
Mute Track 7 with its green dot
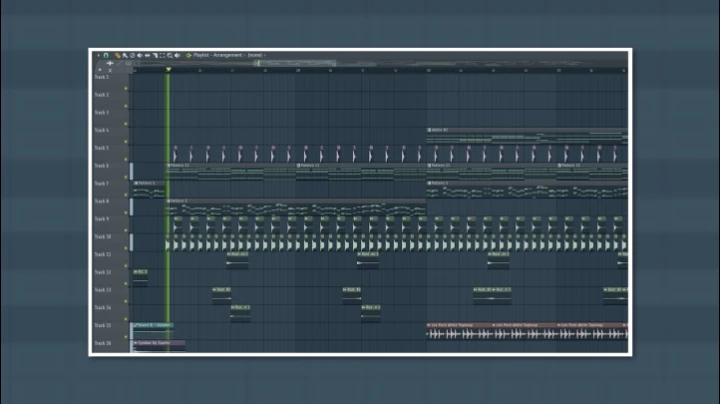[x=126, y=195]
